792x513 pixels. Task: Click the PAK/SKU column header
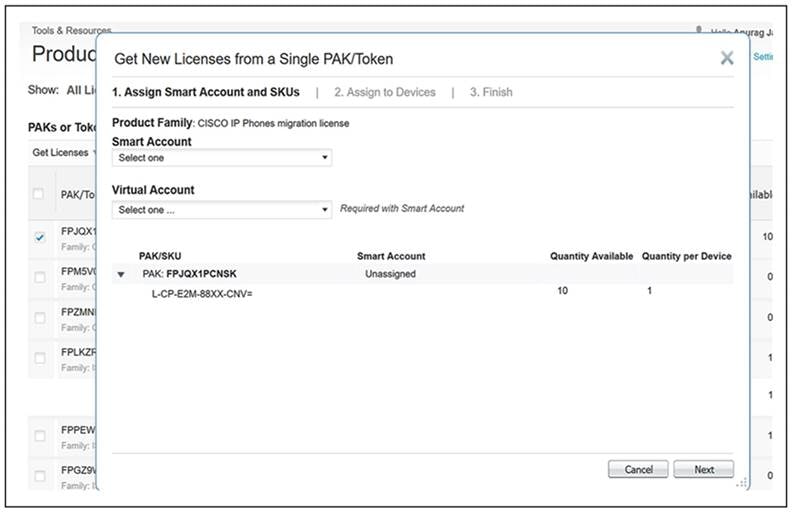pos(160,256)
